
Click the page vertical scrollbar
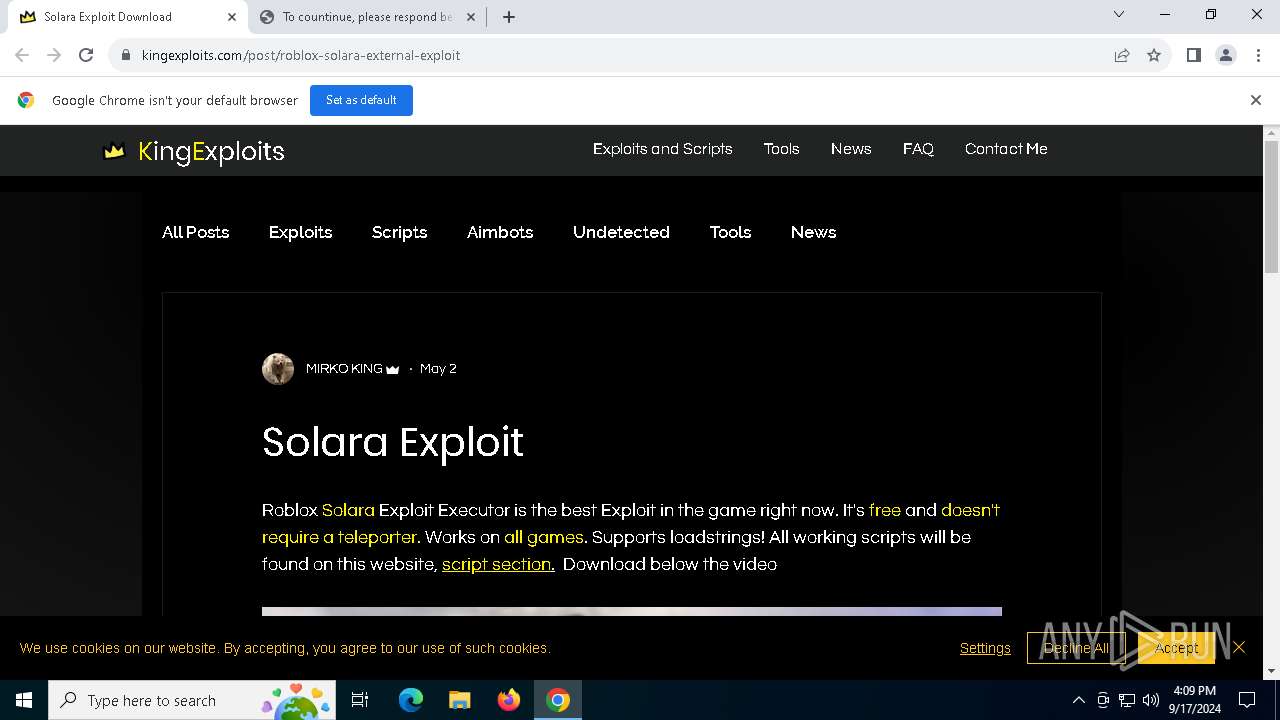coord(1271,206)
